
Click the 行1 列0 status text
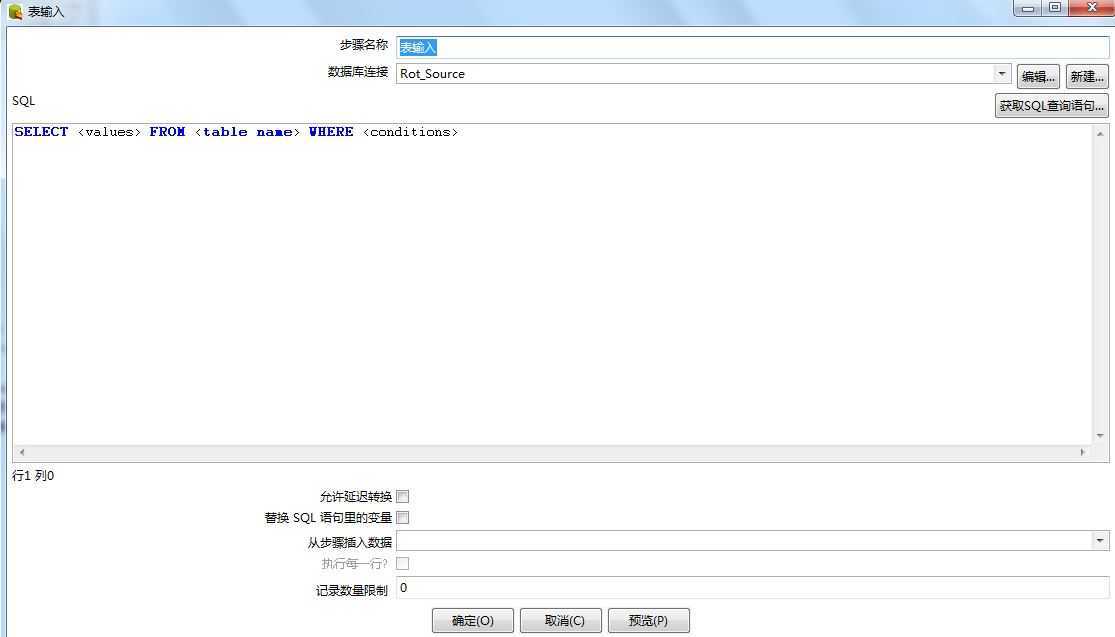click(x=33, y=476)
